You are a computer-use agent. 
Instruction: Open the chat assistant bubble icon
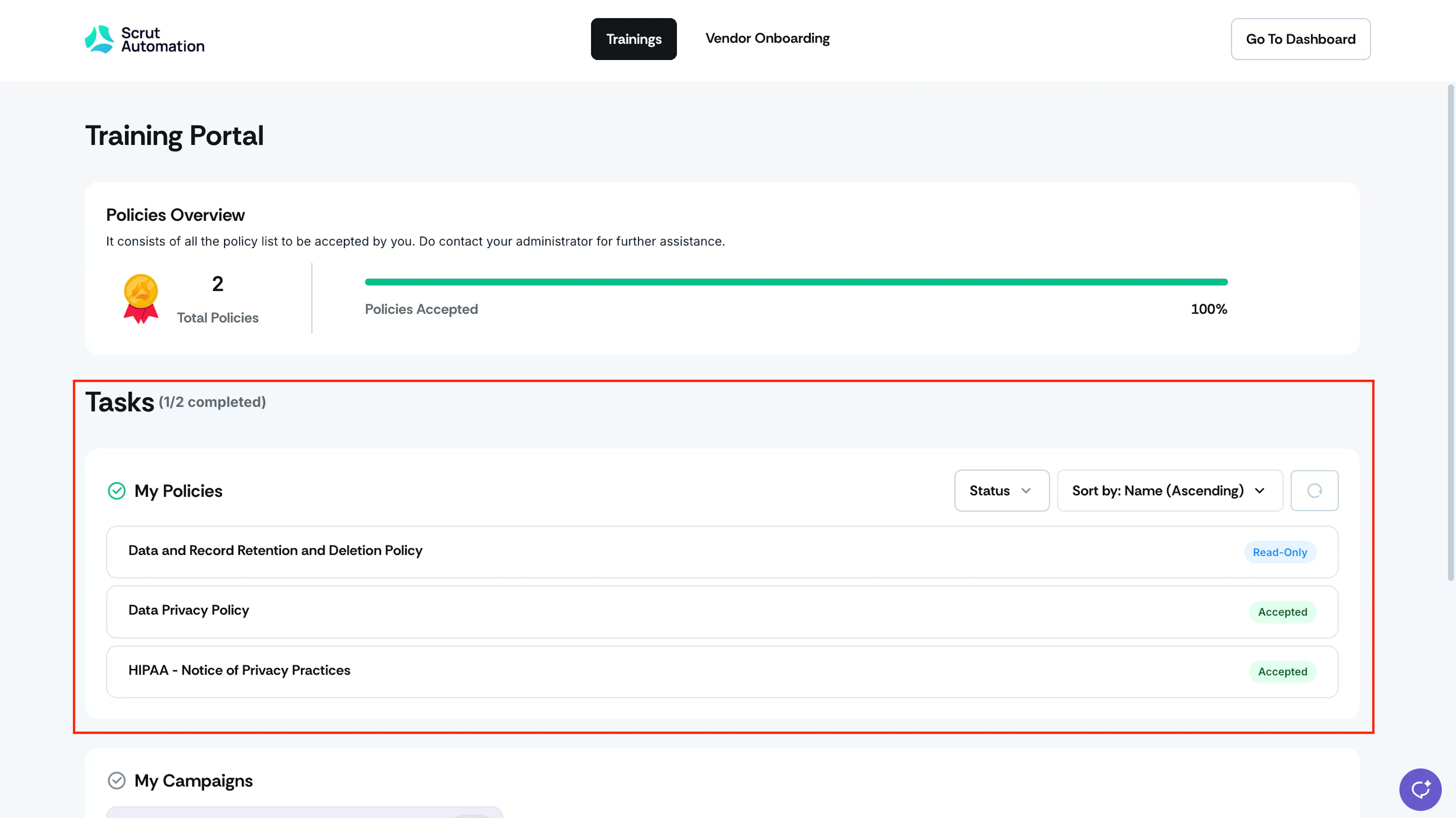[1420, 788]
